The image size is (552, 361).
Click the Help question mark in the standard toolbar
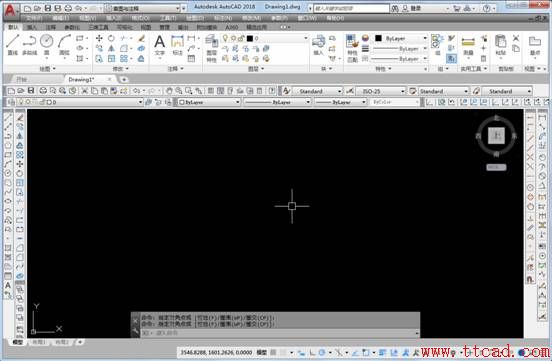pyautogui.click(x=271, y=91)
